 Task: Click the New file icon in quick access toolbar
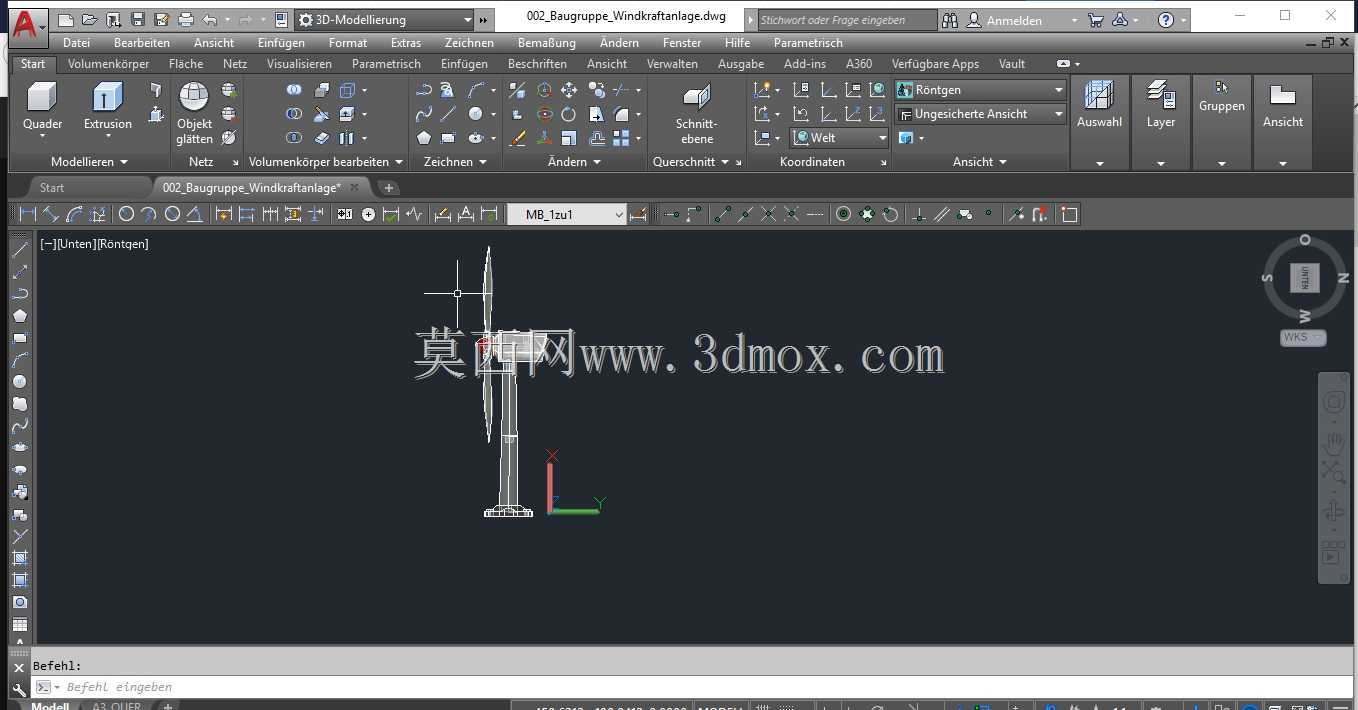coord(66,20)
